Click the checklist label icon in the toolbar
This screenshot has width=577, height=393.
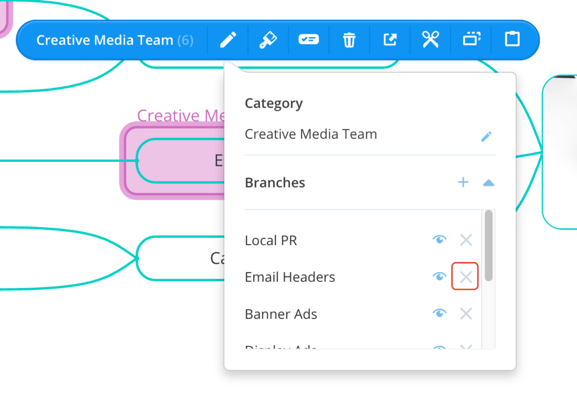(309, 39)
